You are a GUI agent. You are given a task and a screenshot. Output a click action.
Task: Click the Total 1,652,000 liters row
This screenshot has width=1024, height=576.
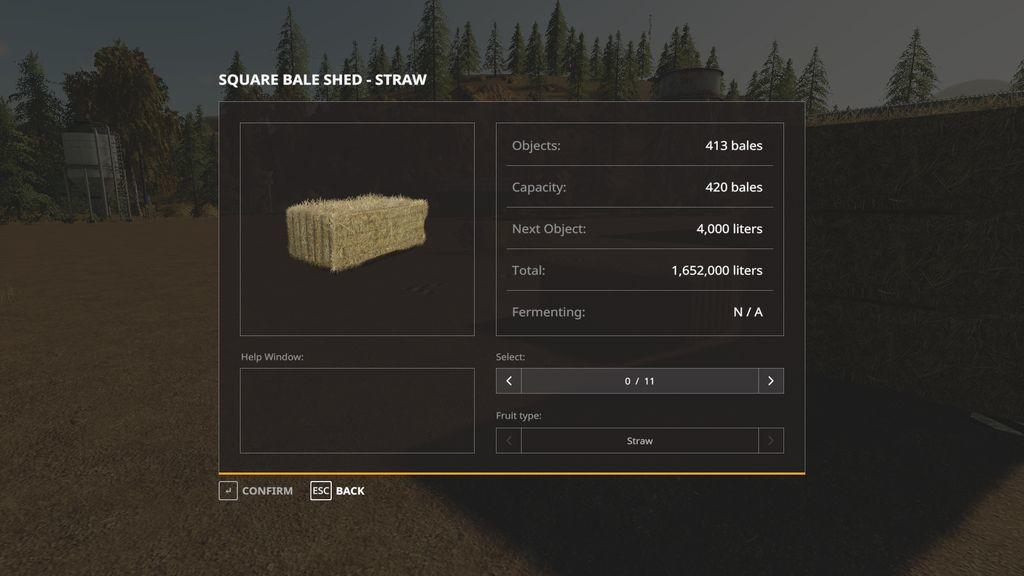point(639,271)
